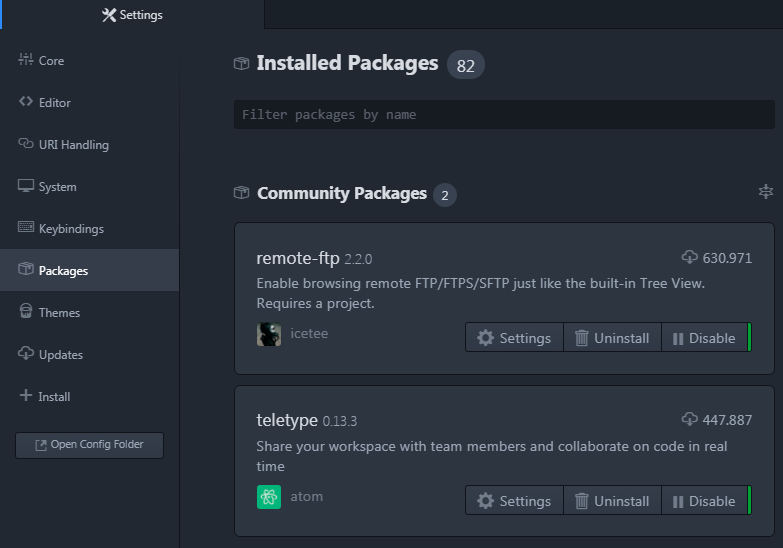Open the Updates section
The image size is (783, 548).
pos(90,354)
